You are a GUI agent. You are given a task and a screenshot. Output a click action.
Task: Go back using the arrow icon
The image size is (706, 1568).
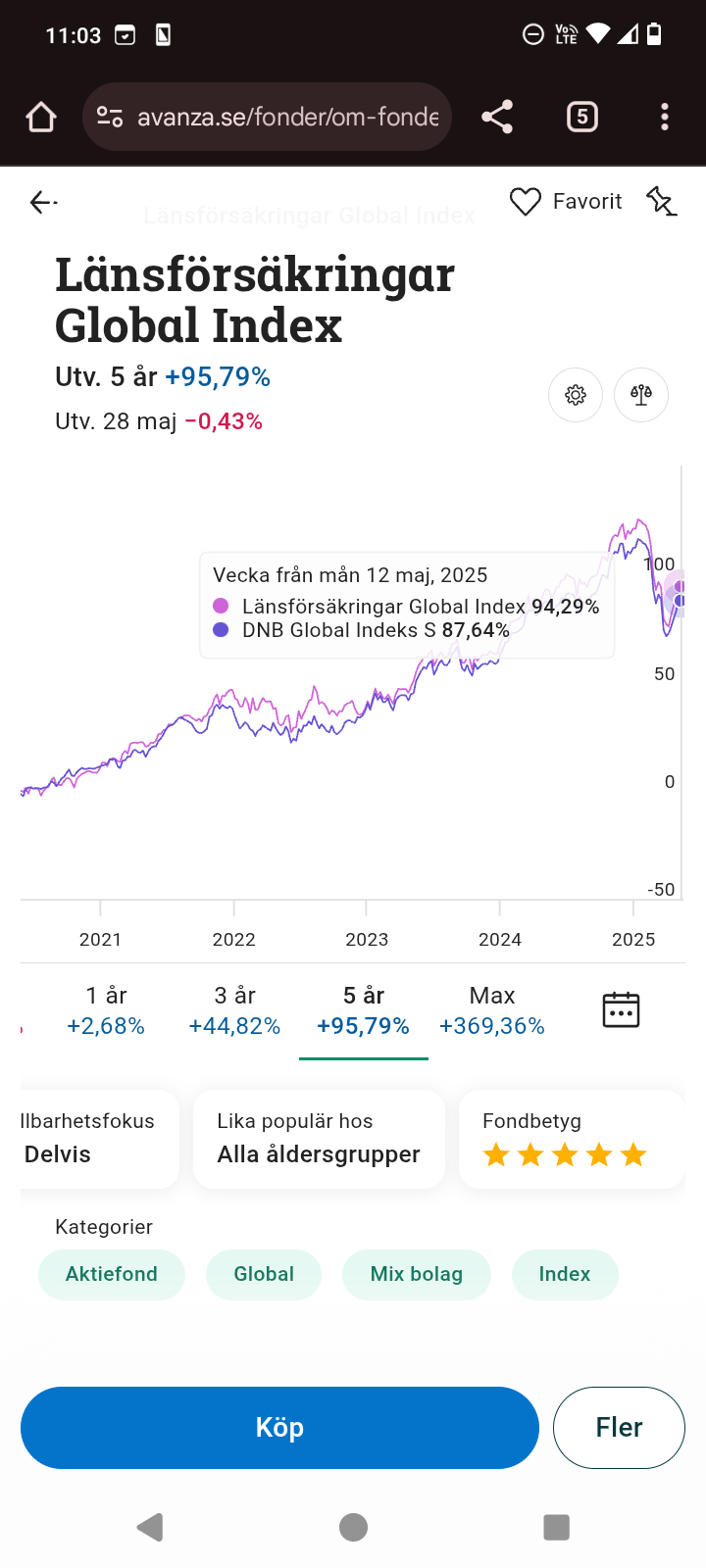pos(43,202)
